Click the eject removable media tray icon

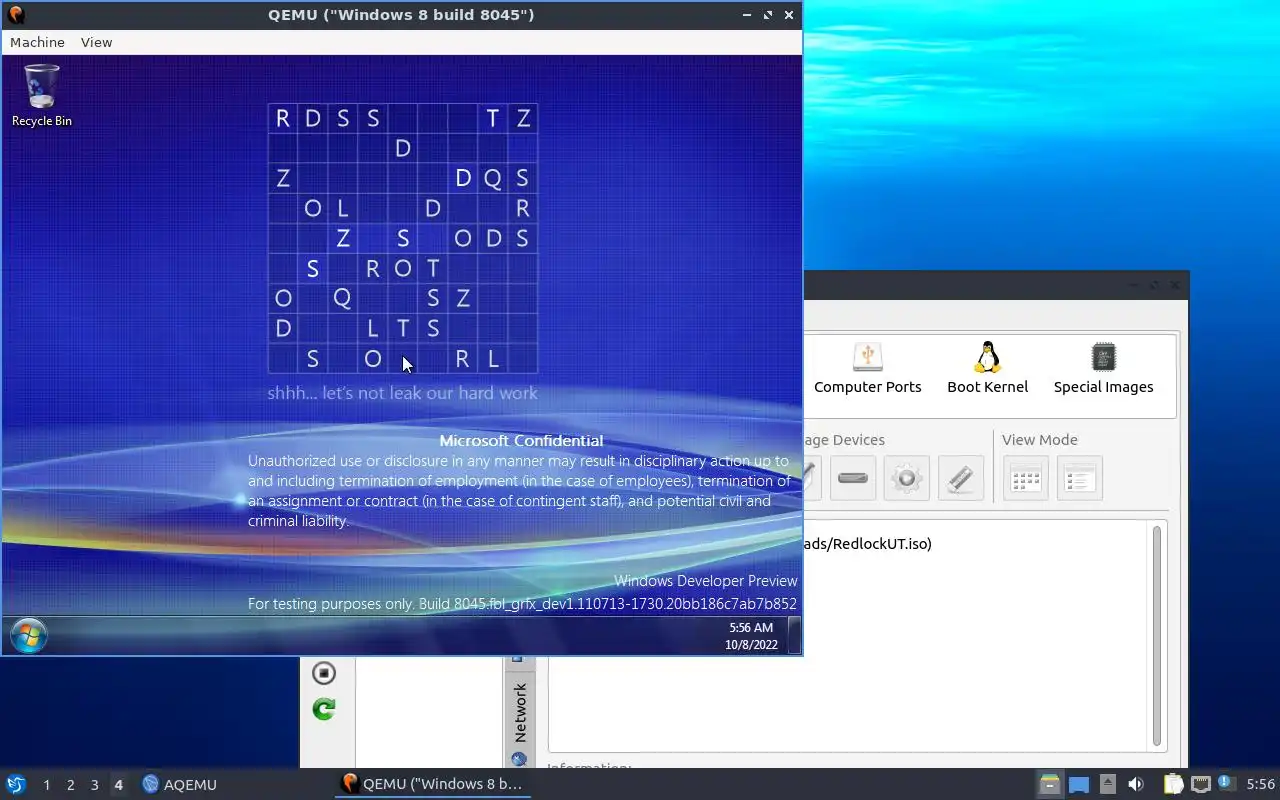point(1107,785)
